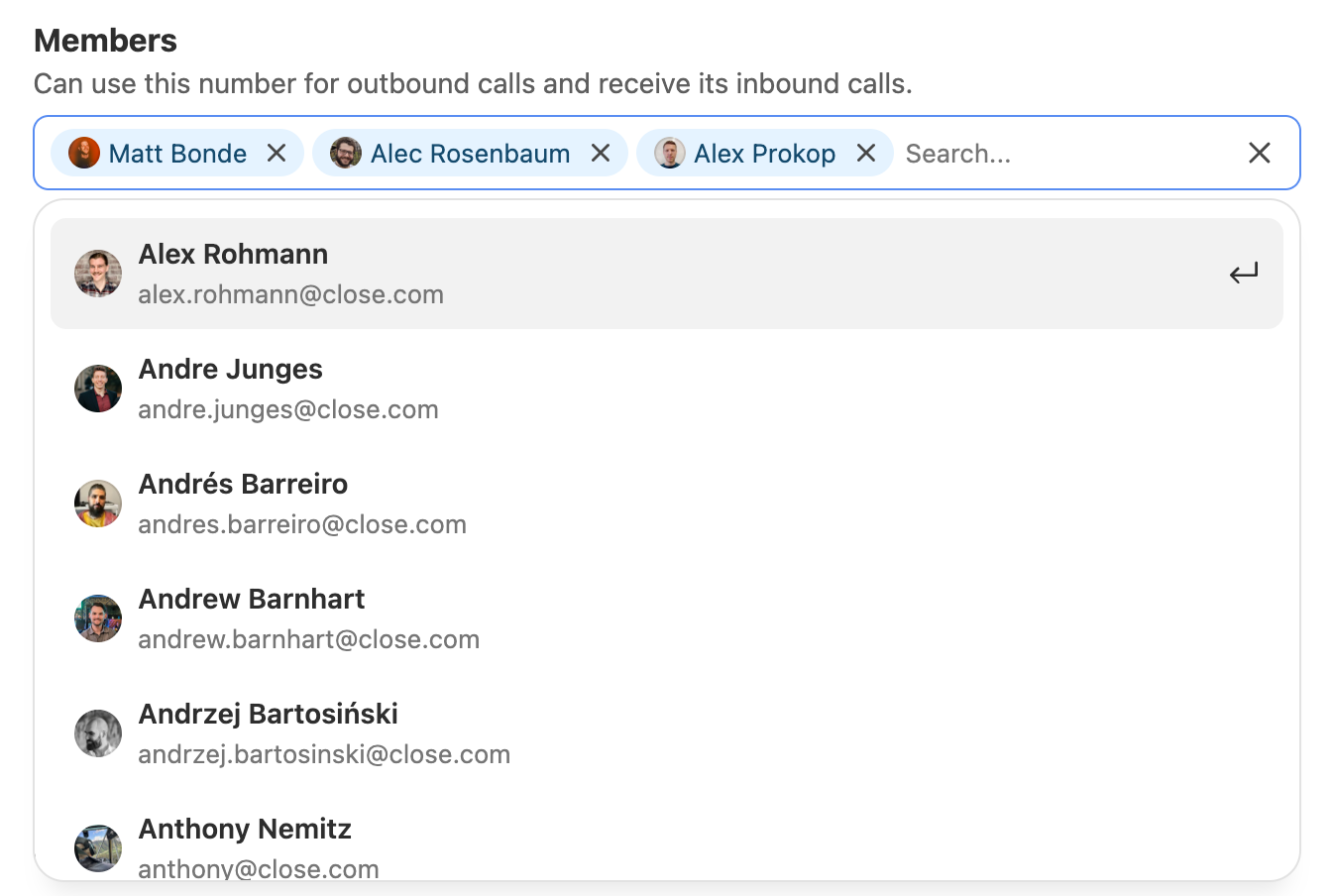Choose Andrés Barreiro from the list
The height and width of the screenshot is (896, 1332).
point(667,504)
